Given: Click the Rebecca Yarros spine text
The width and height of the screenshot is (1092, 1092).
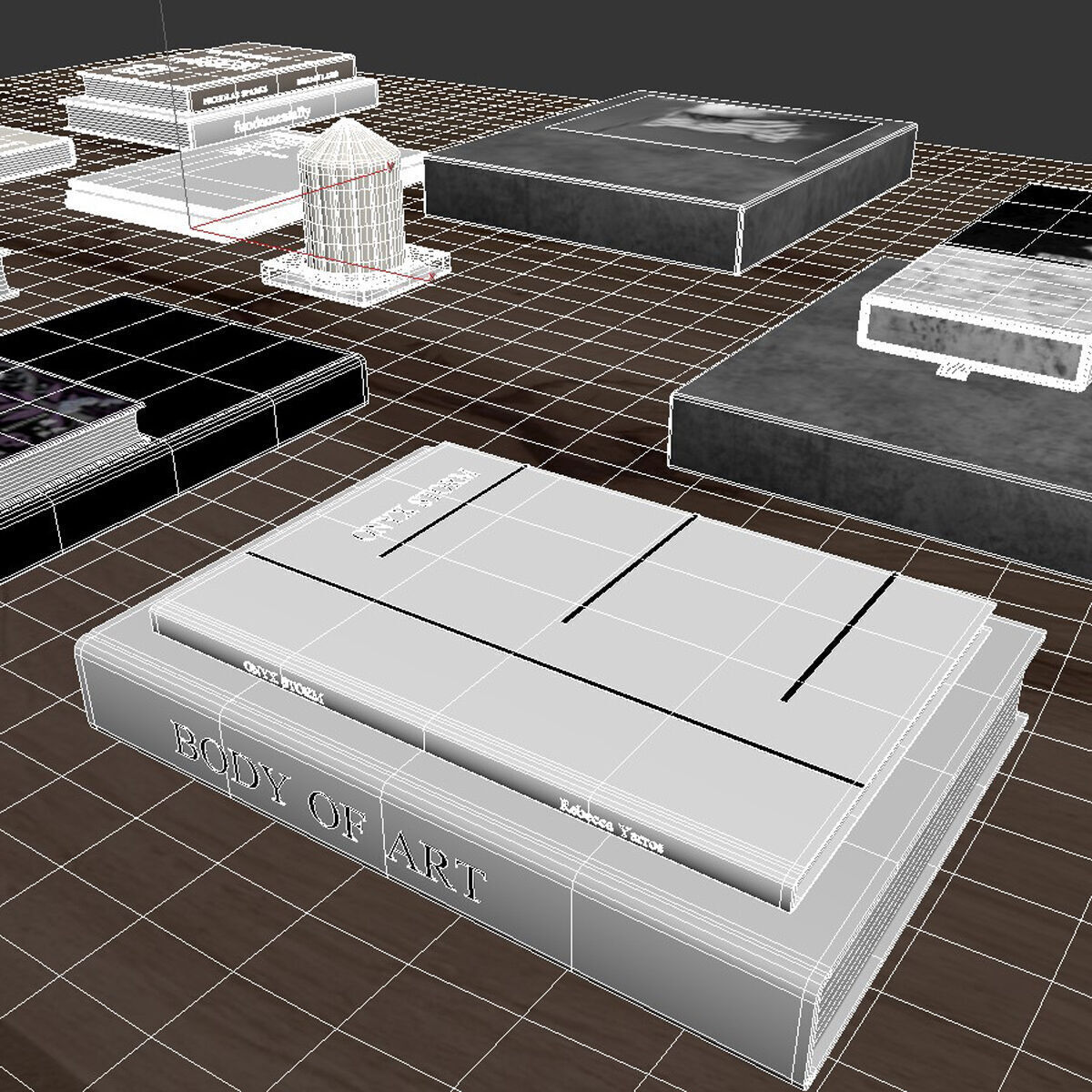Looking at the screenshot, I should pyautogui.click(x=611, y=825).
